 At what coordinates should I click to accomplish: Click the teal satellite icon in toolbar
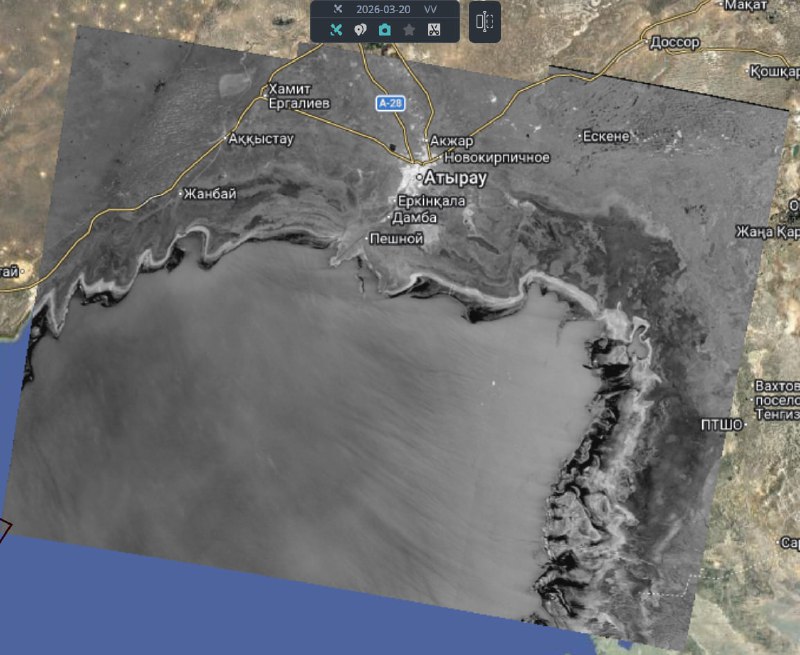(x=336, y=30)
